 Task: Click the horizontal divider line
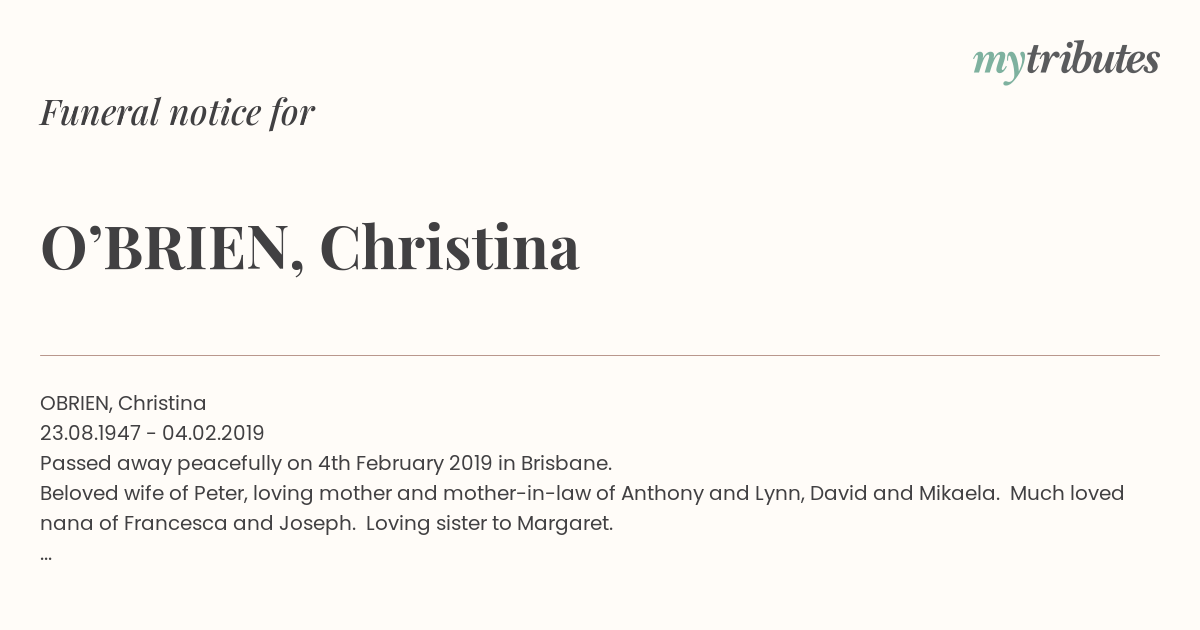click(x=600, y=355)
